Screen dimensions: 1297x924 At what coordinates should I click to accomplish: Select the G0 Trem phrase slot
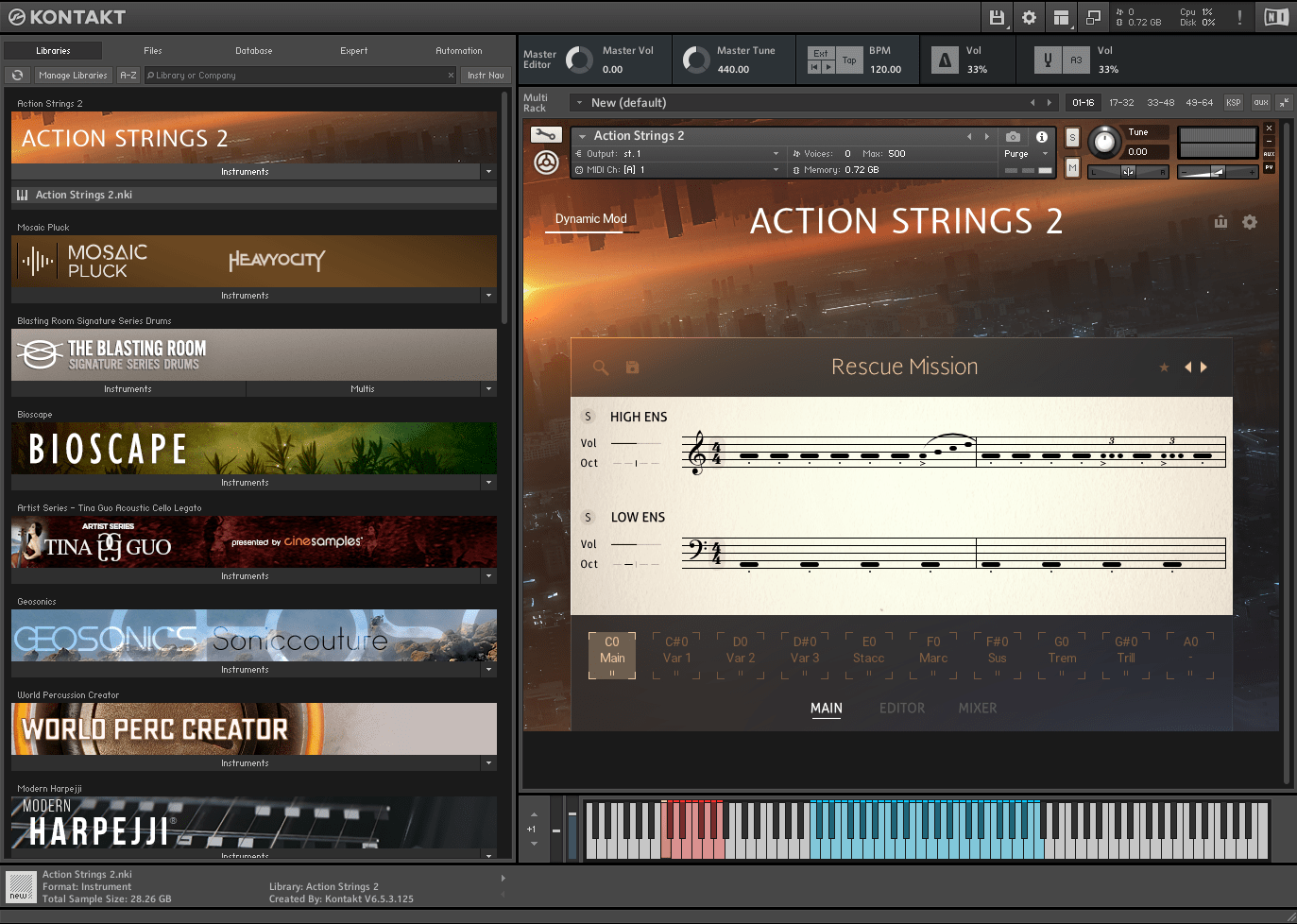coord(1062,657)
